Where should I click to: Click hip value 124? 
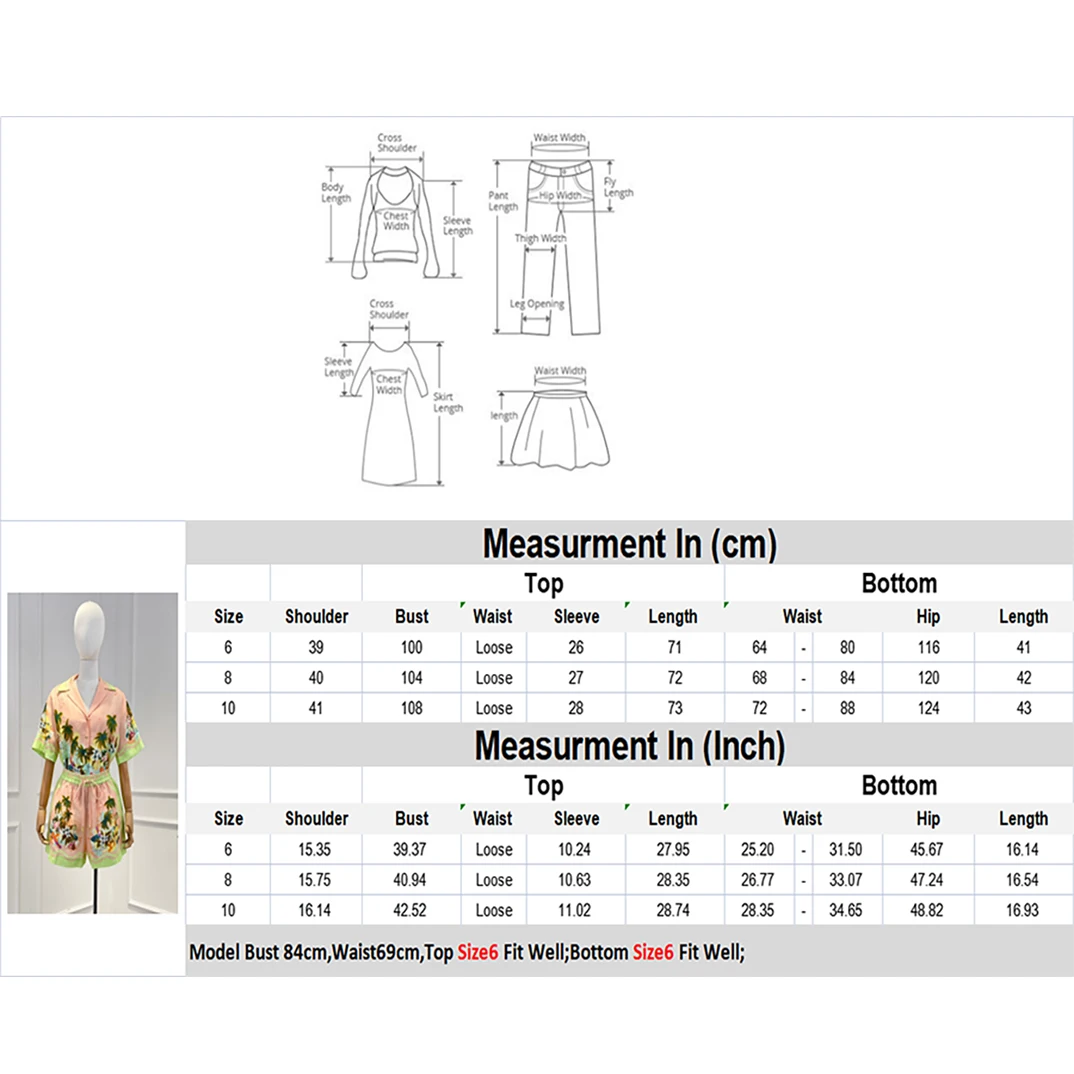pos(929,708)
